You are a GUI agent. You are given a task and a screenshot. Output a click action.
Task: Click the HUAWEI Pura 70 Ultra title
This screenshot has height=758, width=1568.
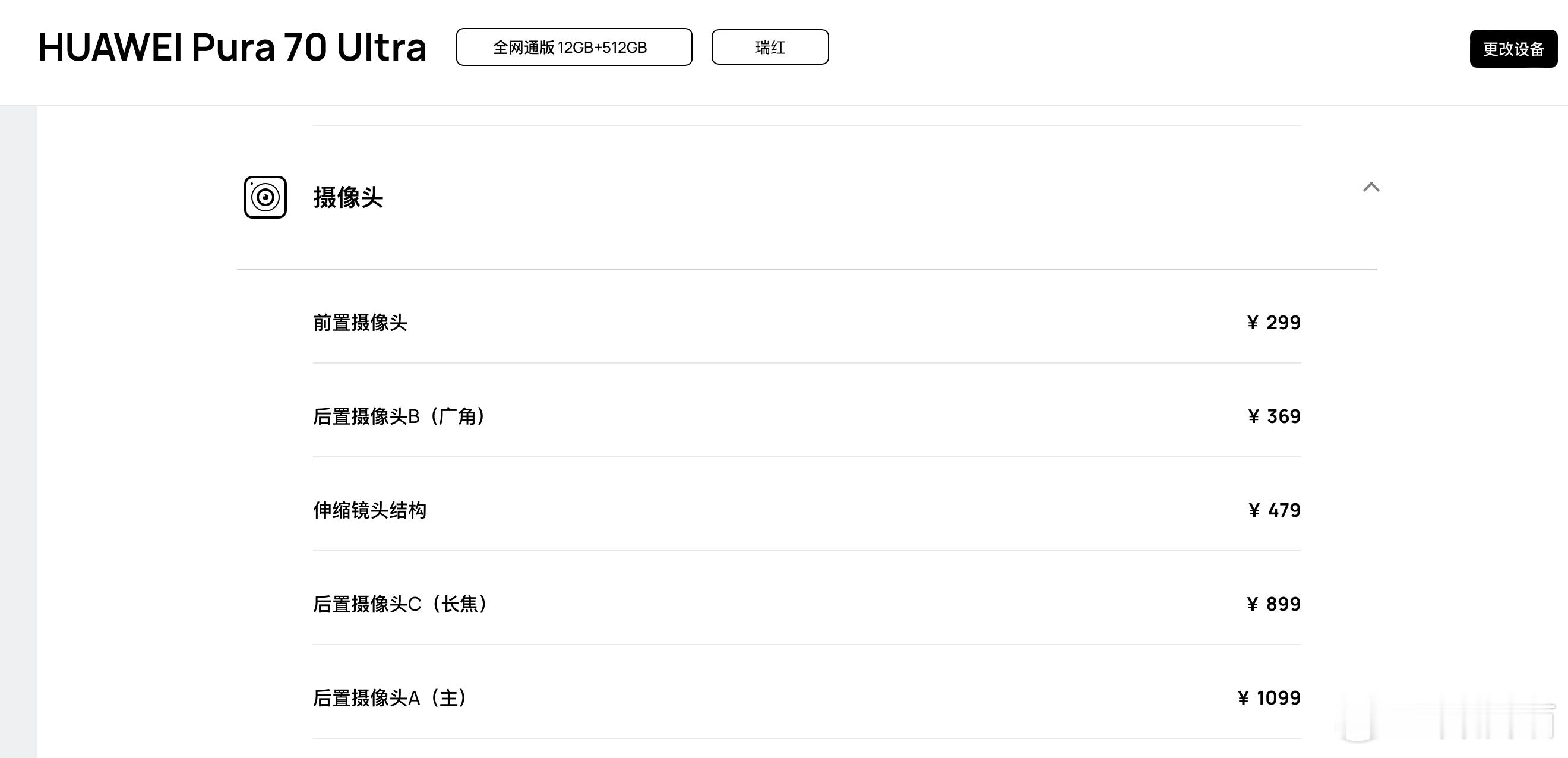pyautogui.click(x=232, y=48)
